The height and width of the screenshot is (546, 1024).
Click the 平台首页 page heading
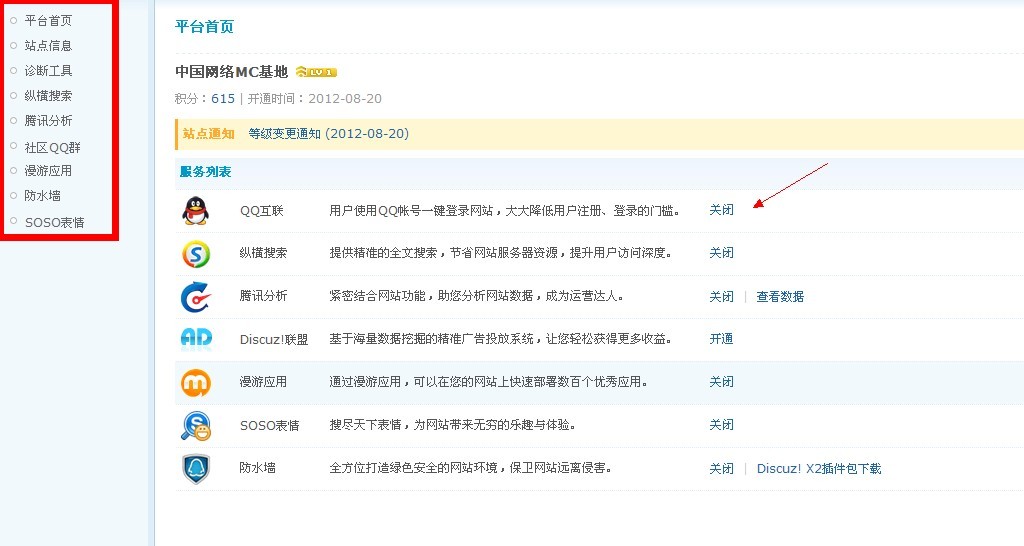coord(204,27)
